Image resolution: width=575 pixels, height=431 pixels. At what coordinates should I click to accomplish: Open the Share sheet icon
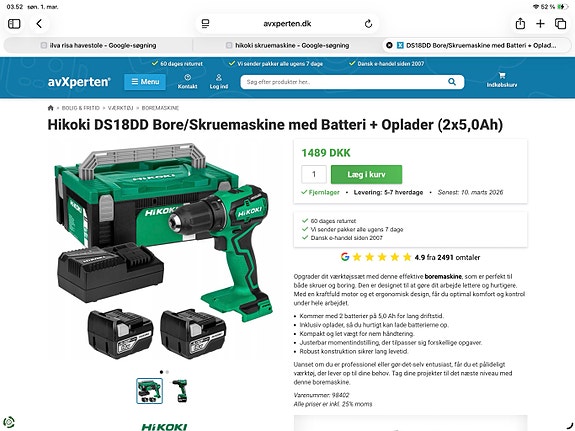click(520, 24)
